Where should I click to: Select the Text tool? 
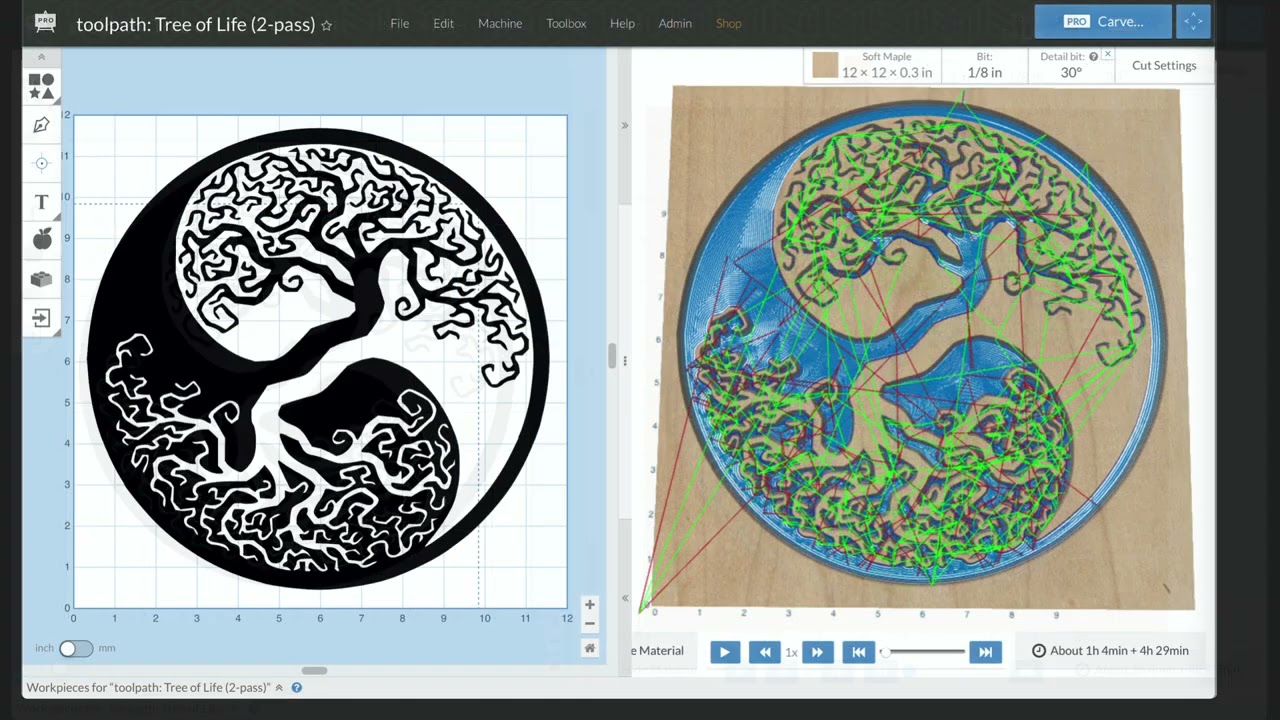point(41,202)
